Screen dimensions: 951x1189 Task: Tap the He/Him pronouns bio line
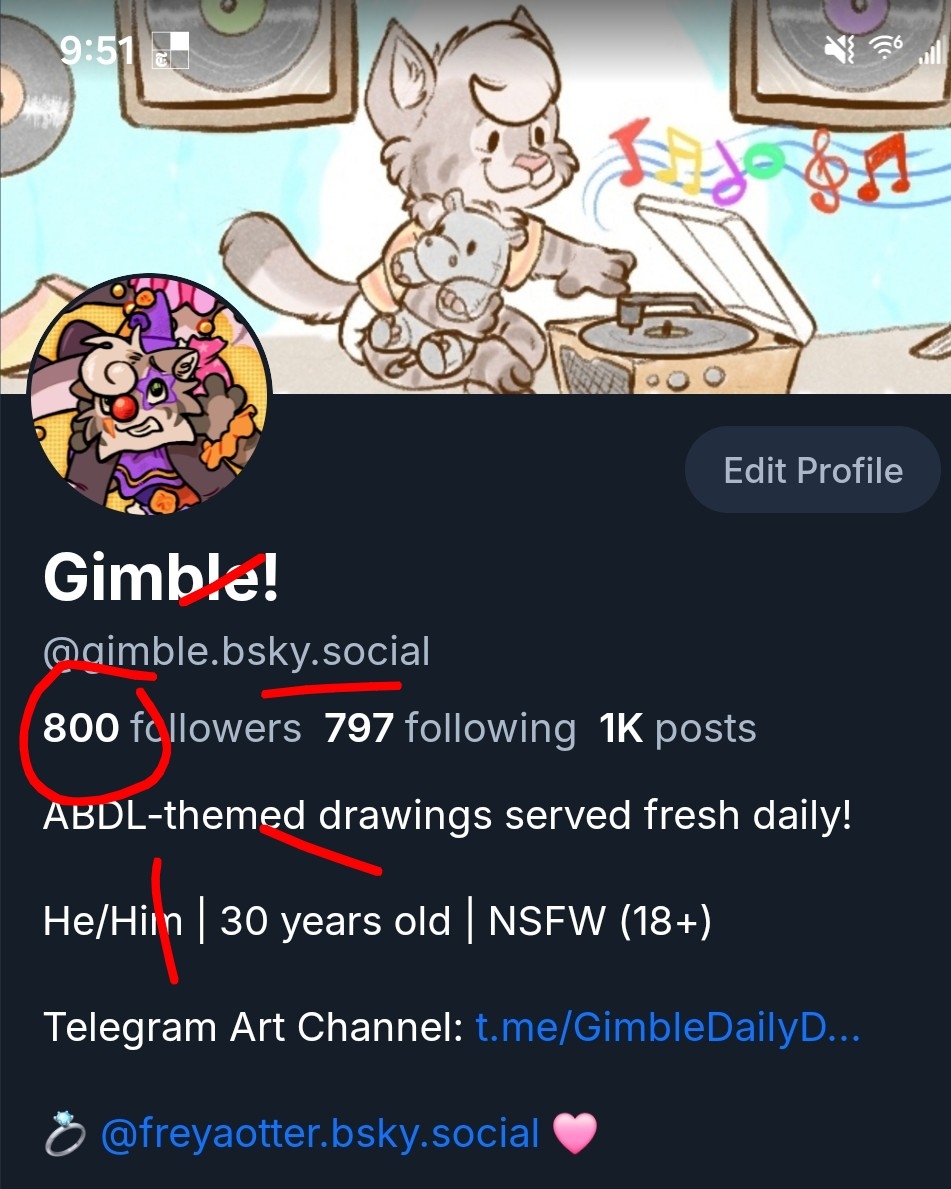(x=377, y=921)
